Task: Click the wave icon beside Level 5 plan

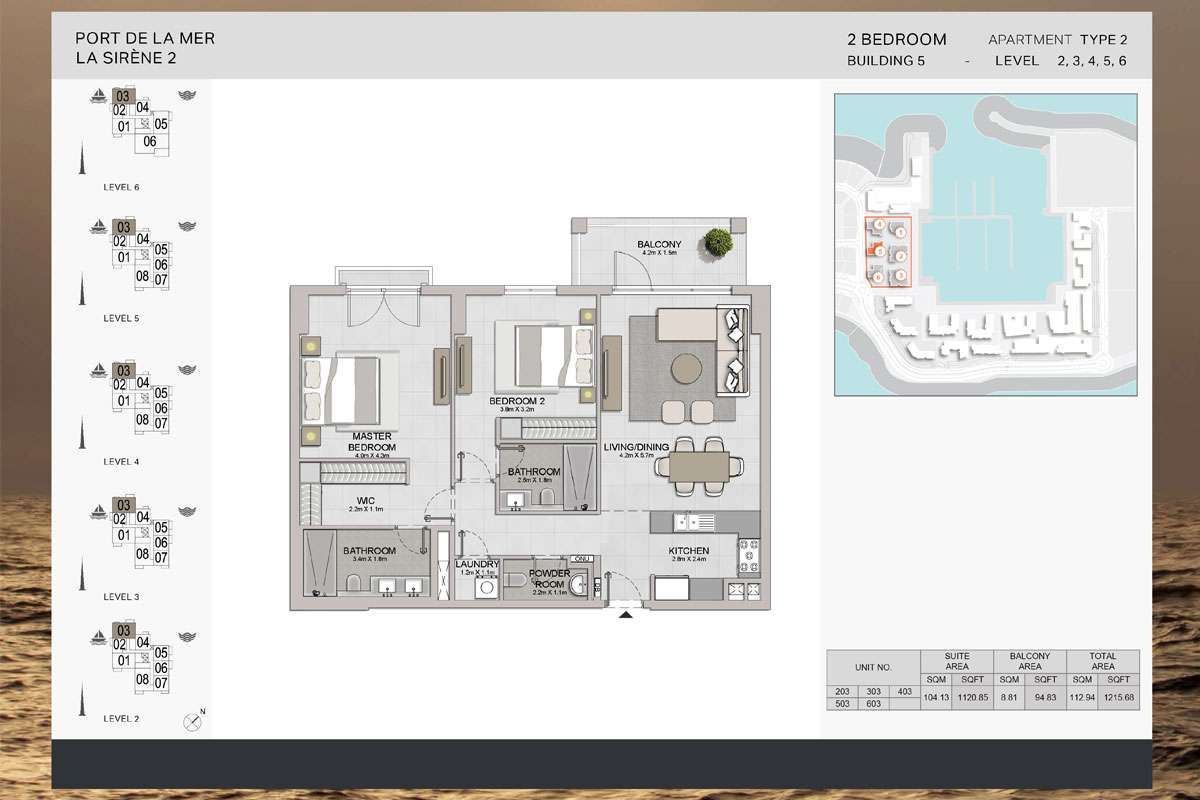Action: 186,227
